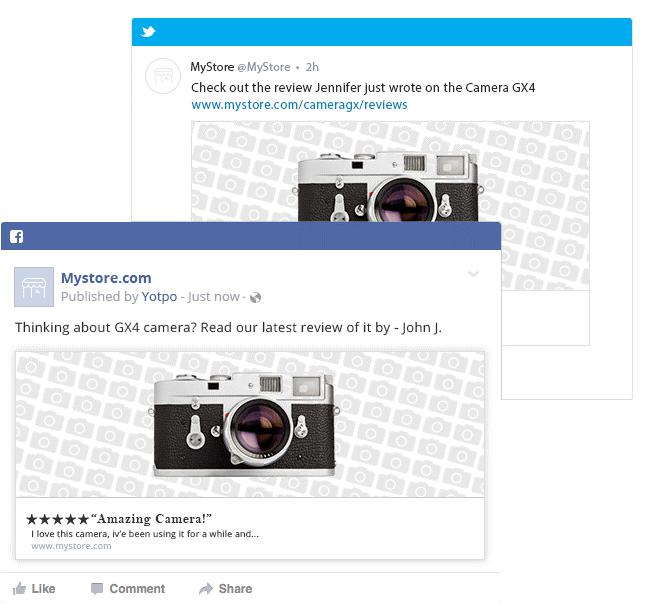Viewport: 651px width, 604px height.
Task: Click the @MyStore Twitter handle
Action: (264, 67)
